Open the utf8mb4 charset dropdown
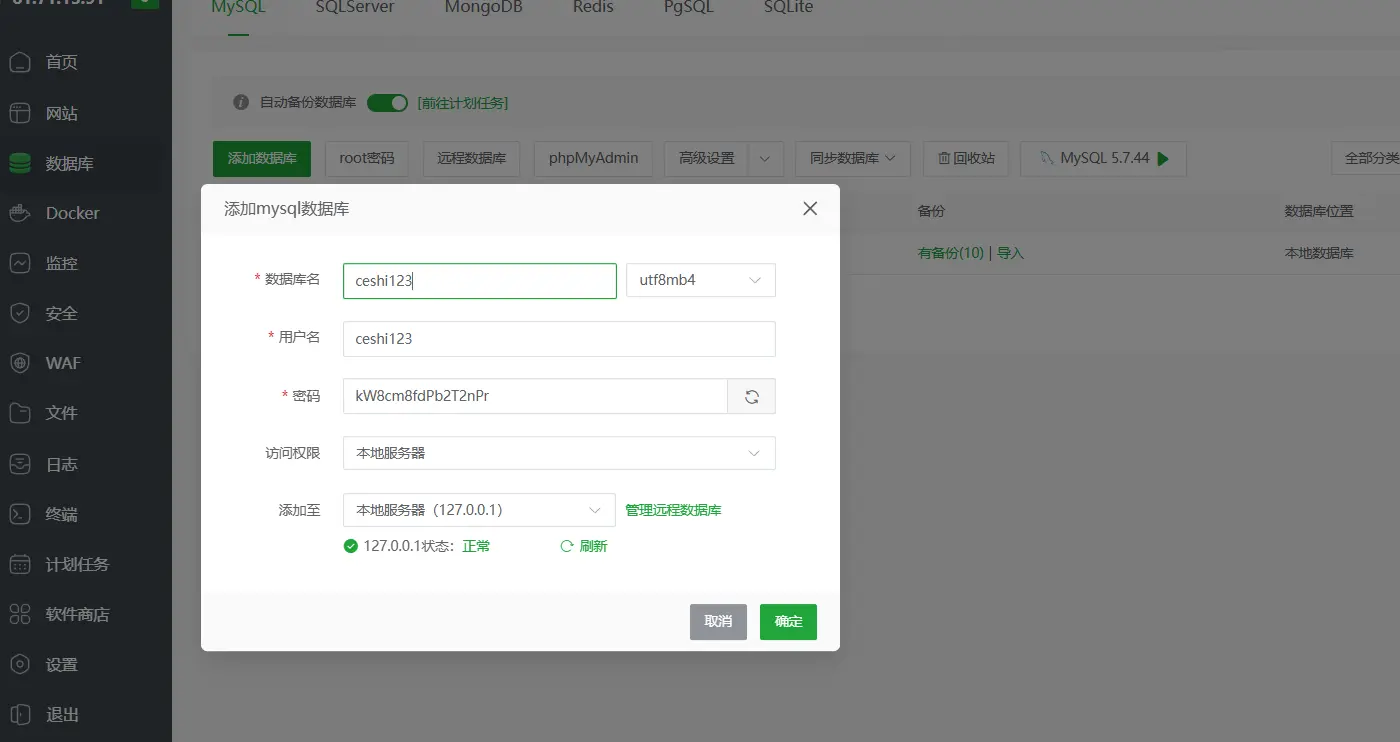 (x=701, y=281)
